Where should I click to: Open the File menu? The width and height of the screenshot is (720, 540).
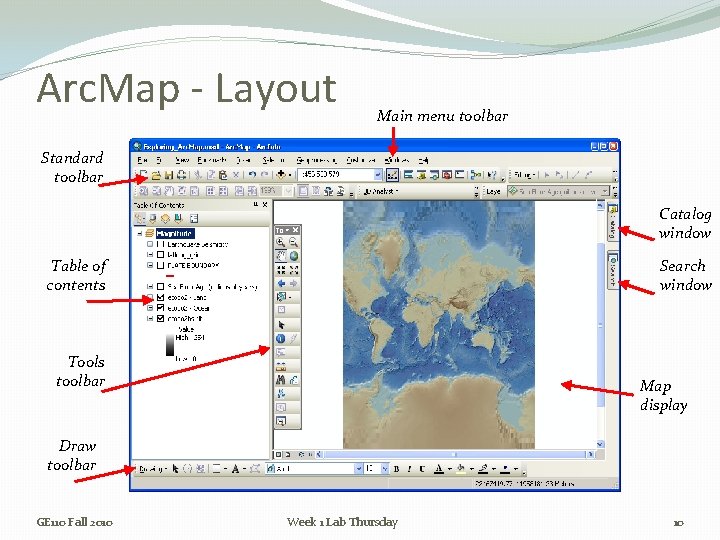point(142,160)
